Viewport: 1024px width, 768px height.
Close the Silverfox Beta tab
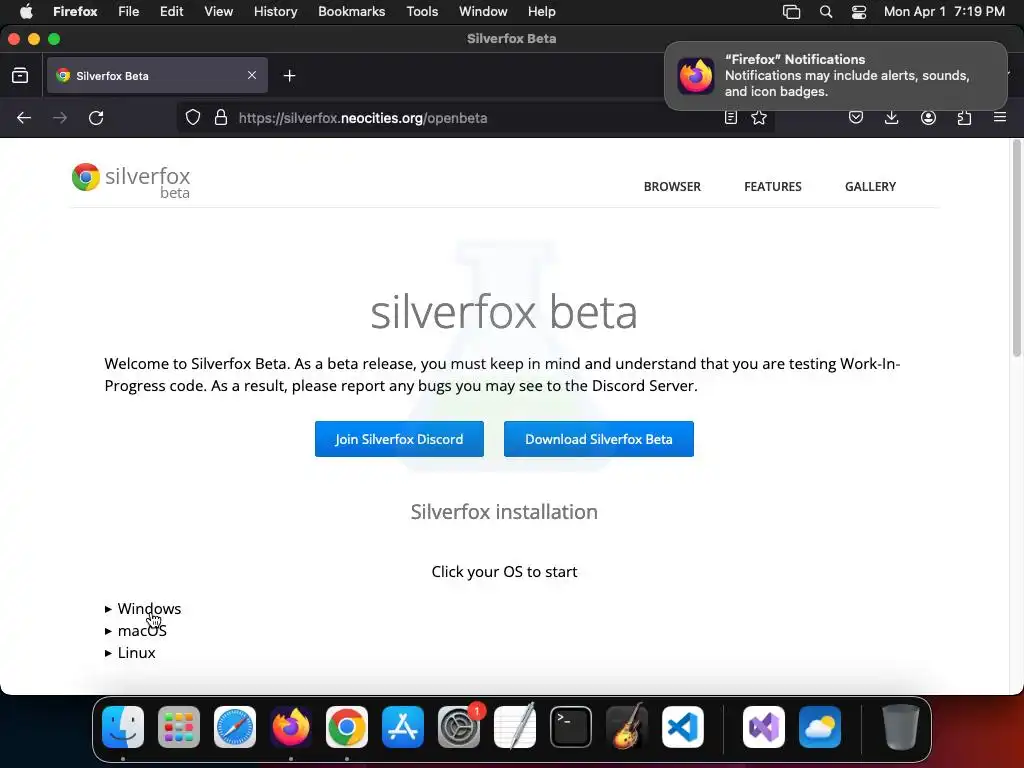[252, 75]
